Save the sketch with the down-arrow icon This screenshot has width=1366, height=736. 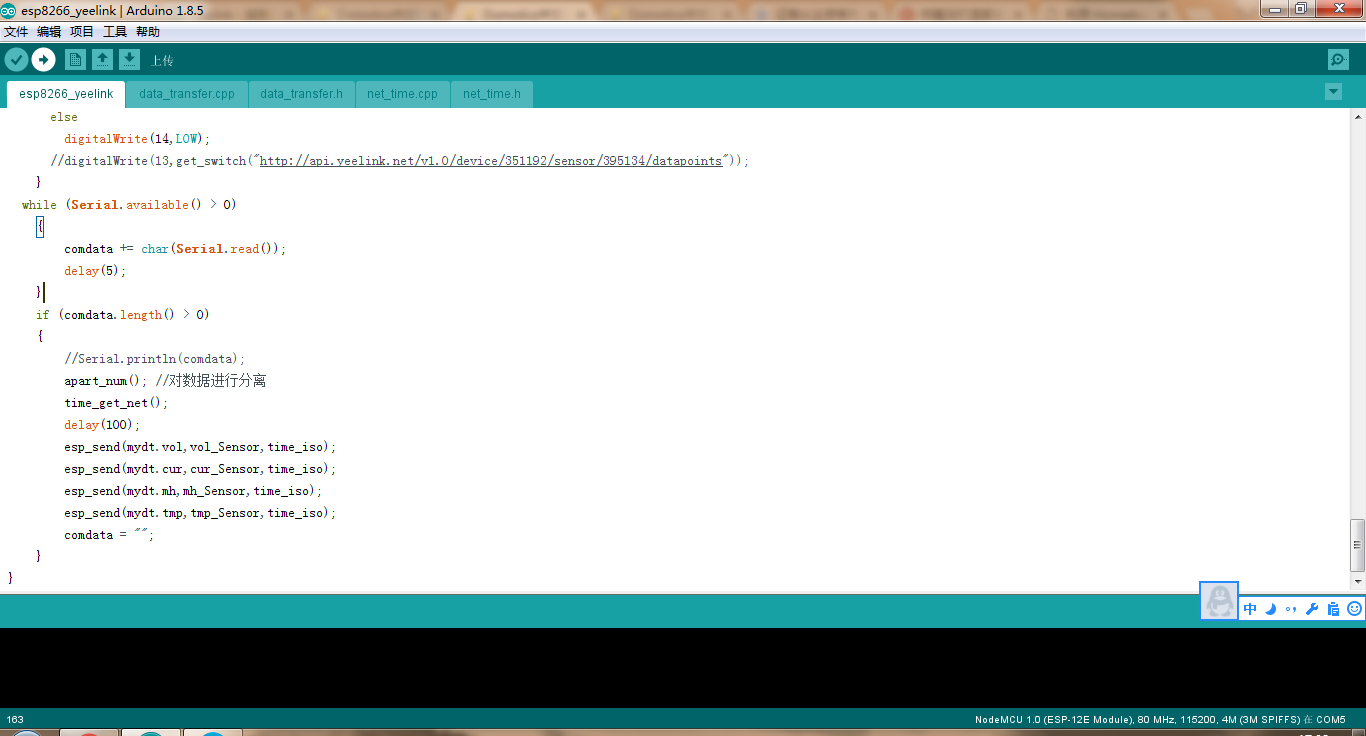[x=129, y=60]
